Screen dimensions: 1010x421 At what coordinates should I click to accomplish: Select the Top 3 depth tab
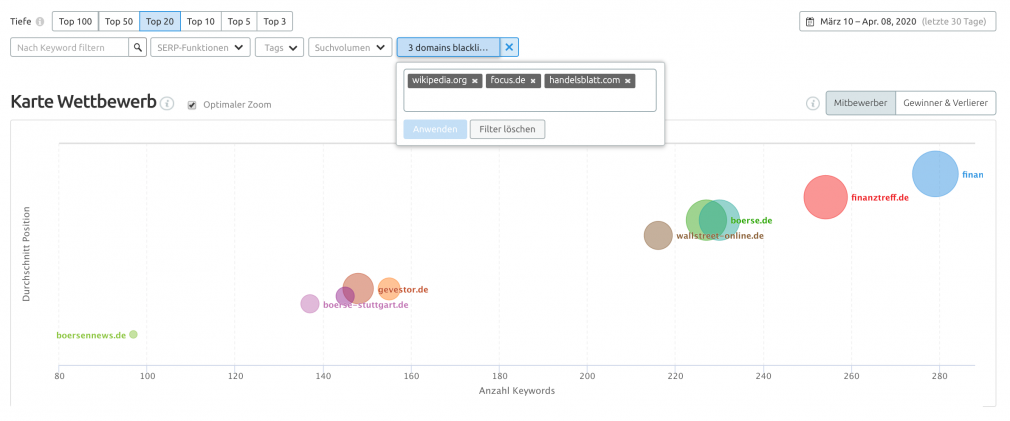point(274,21)
